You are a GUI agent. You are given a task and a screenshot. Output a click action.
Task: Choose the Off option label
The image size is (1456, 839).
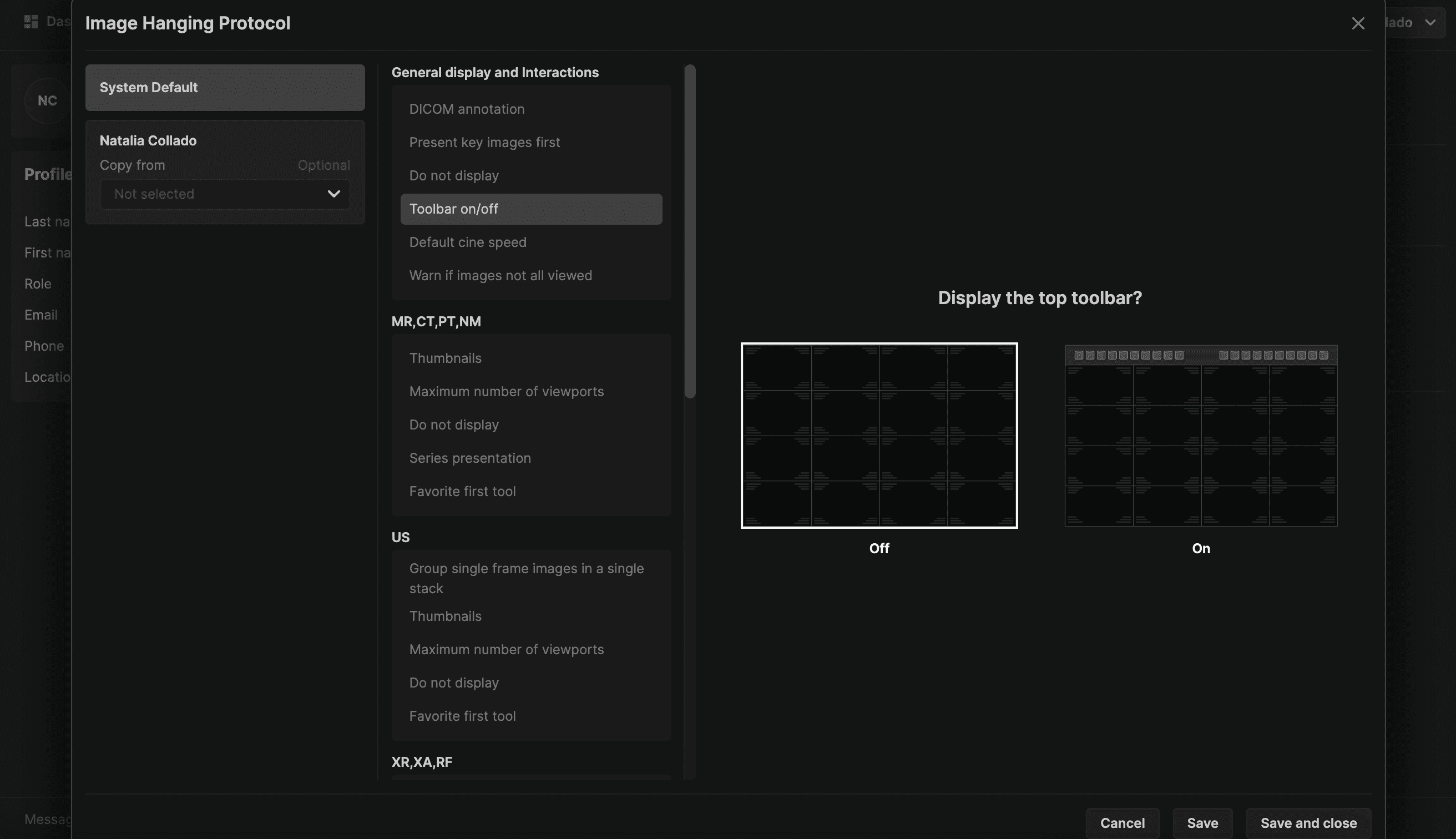pos(879,548)
